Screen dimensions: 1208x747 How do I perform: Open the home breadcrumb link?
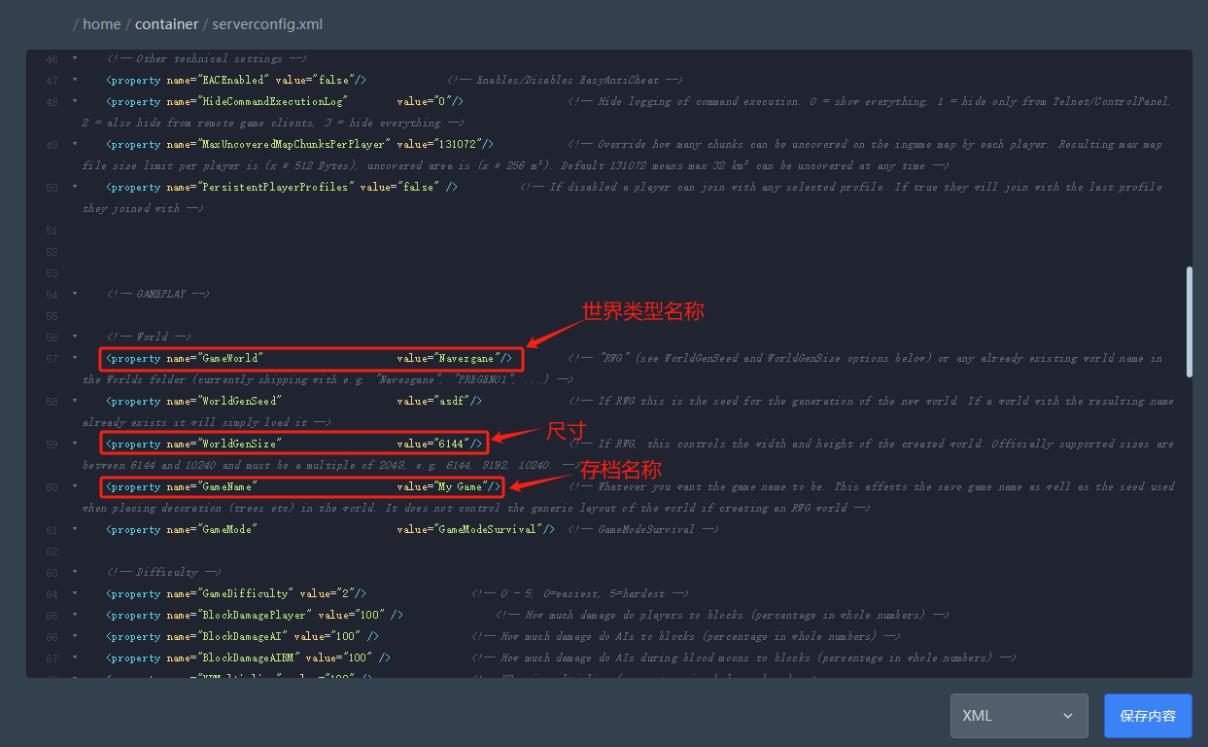[x=102, y=24]
